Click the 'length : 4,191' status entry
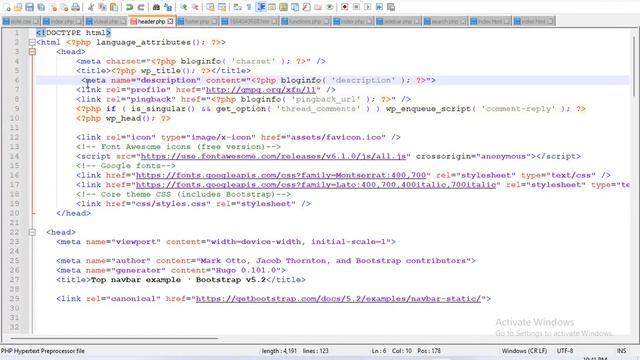The width and height of the screenshot is (640, 360). tap(279, 351)
